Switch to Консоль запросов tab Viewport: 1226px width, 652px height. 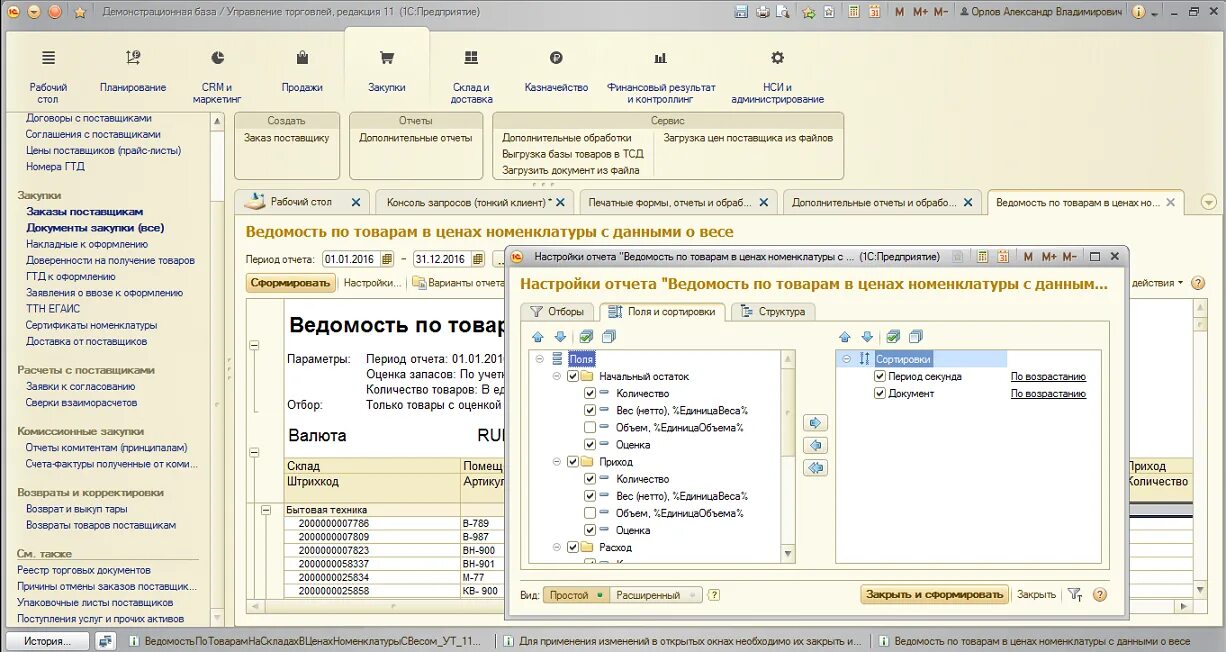(476, 202)
